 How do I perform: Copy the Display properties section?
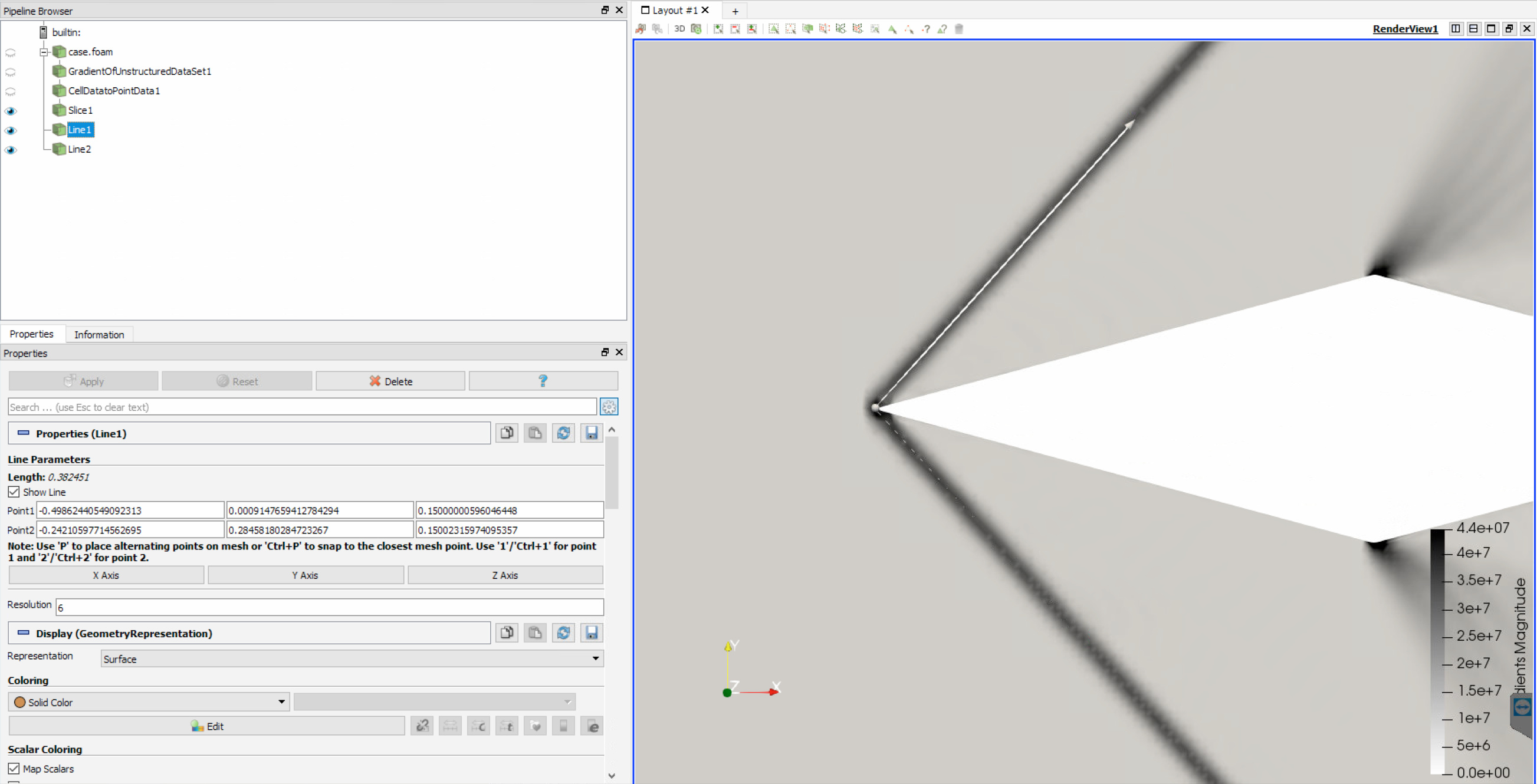pyautogui.click(x=507, y=633)
